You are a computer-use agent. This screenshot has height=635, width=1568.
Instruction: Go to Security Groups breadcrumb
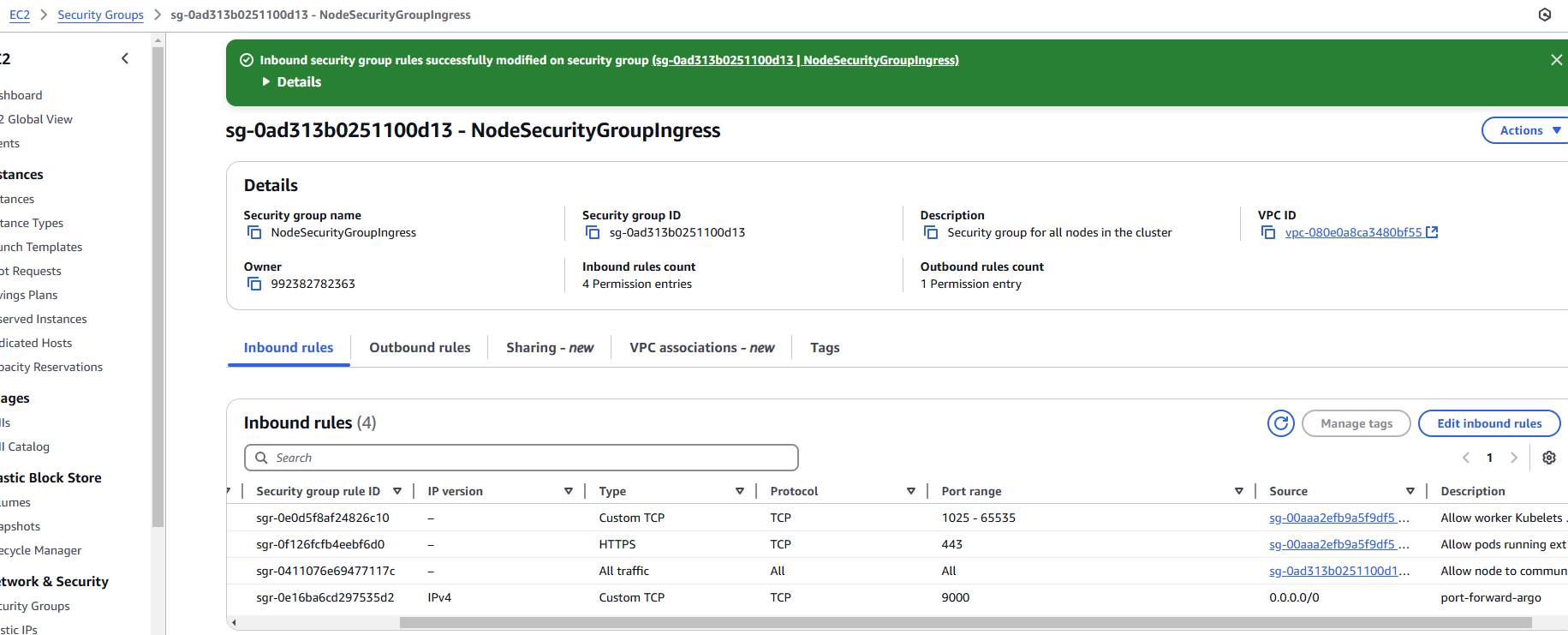pyautogui.click(x=100, y=15)
